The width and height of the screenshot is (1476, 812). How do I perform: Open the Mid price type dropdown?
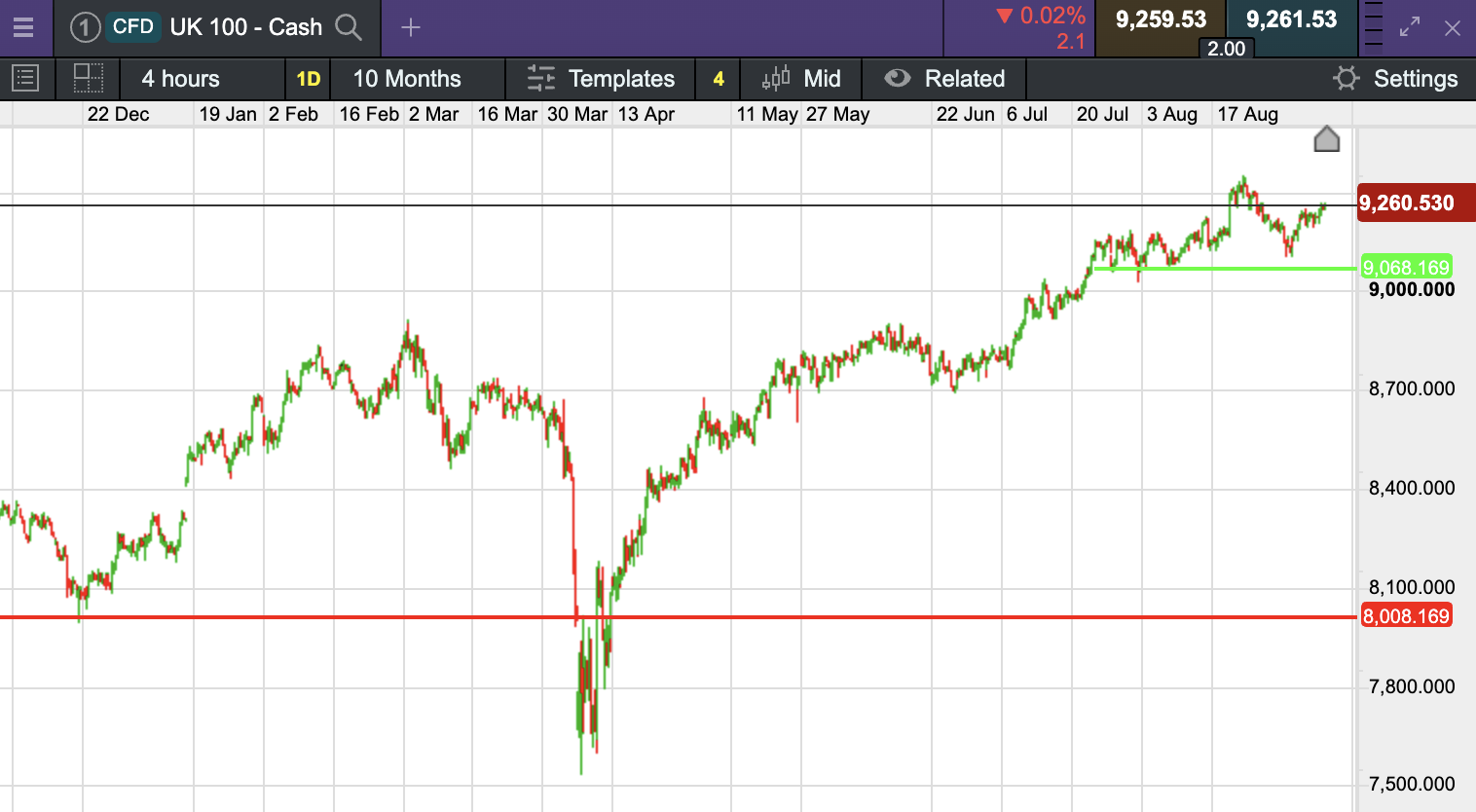pyautogui.click(x=801, y=79)
